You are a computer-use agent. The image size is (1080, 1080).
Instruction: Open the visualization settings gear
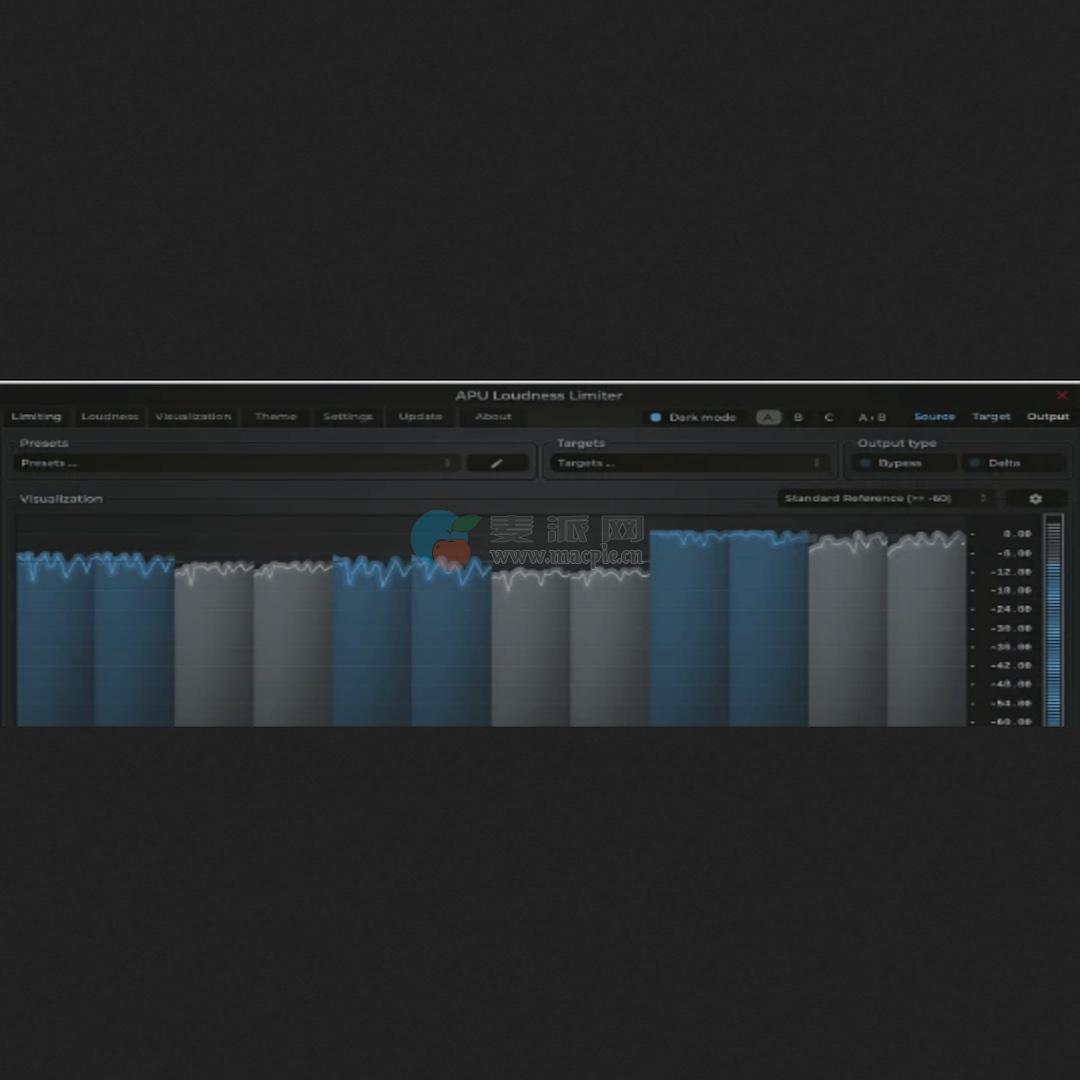[1036, 498]
